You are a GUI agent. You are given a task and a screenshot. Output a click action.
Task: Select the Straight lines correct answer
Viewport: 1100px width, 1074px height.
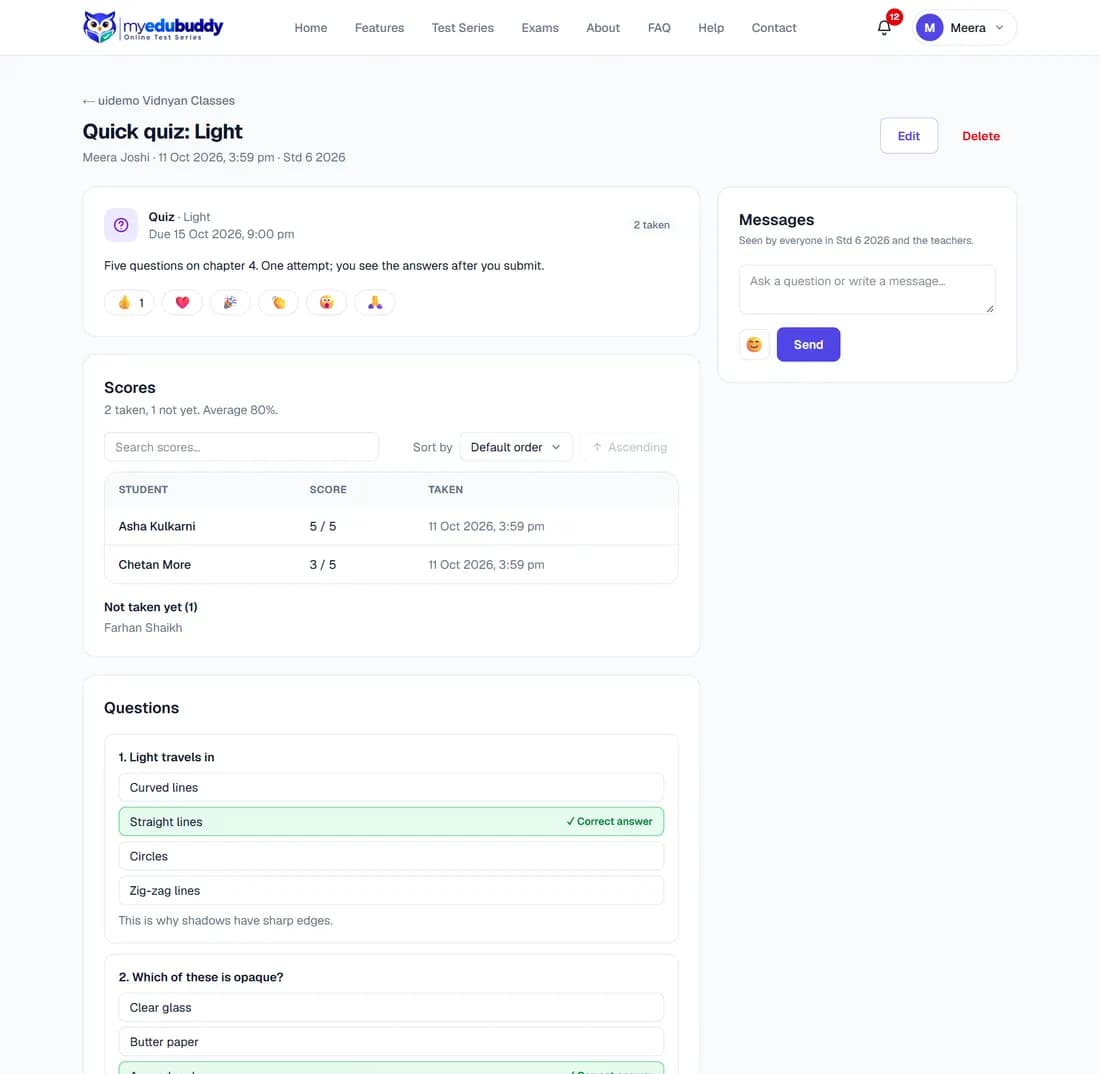[391, 821]
